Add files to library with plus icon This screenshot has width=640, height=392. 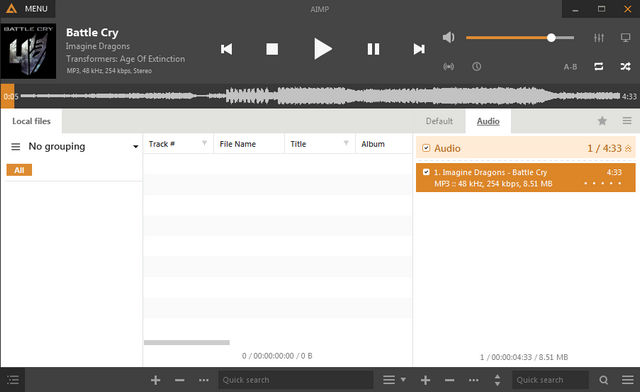tap(156, 380)
